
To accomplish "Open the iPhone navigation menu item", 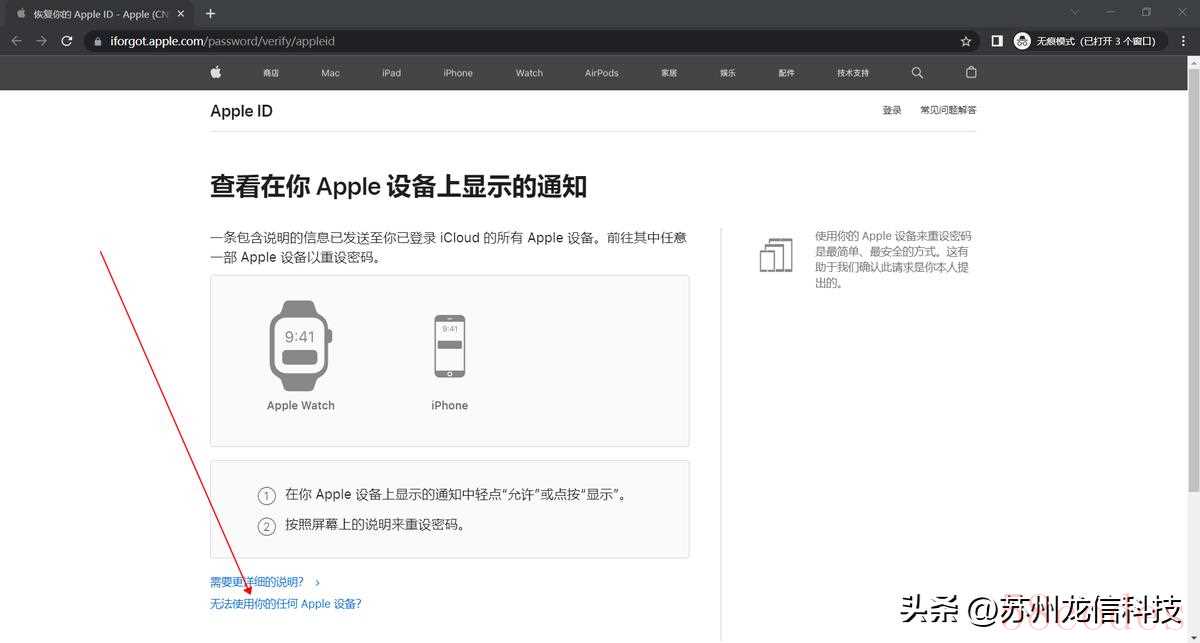I will [458, 73].
